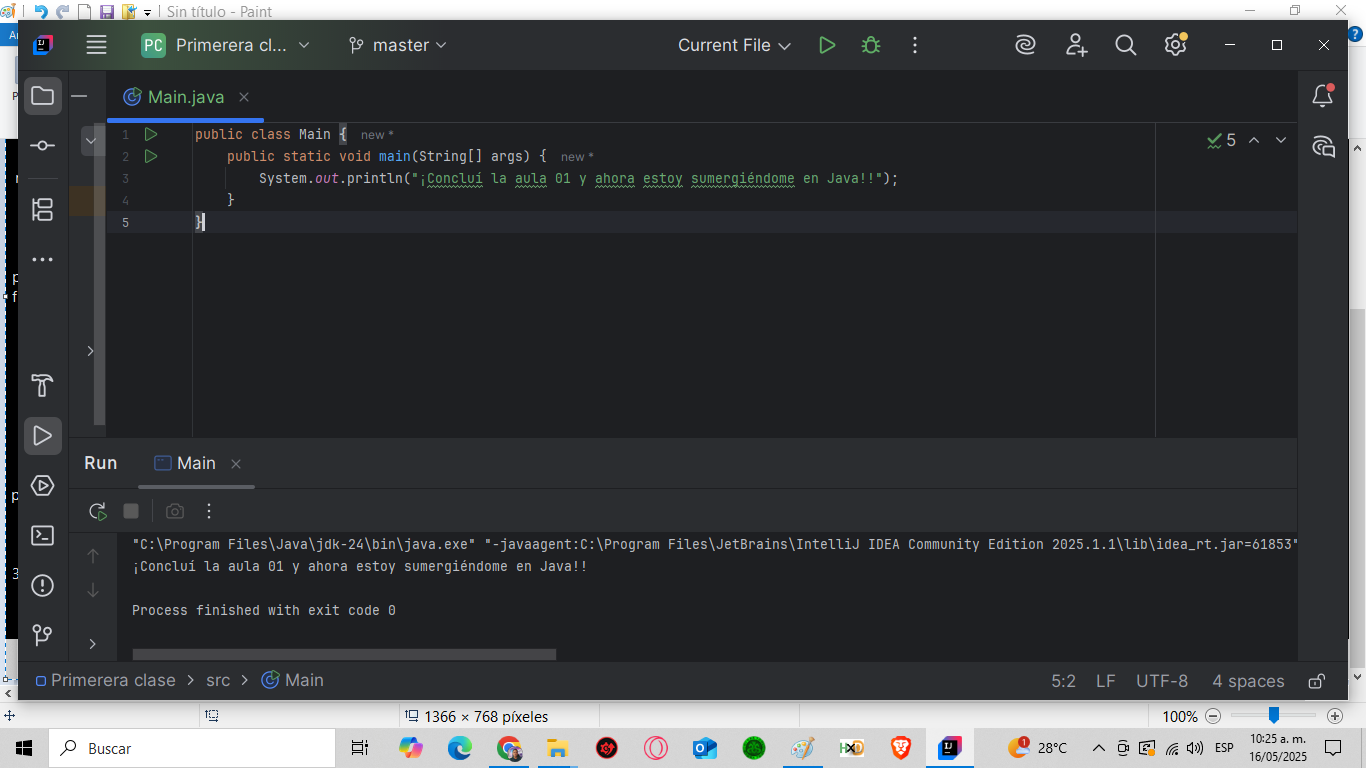
Task: Close the Main run tab
Action: (x=236, y=464)
